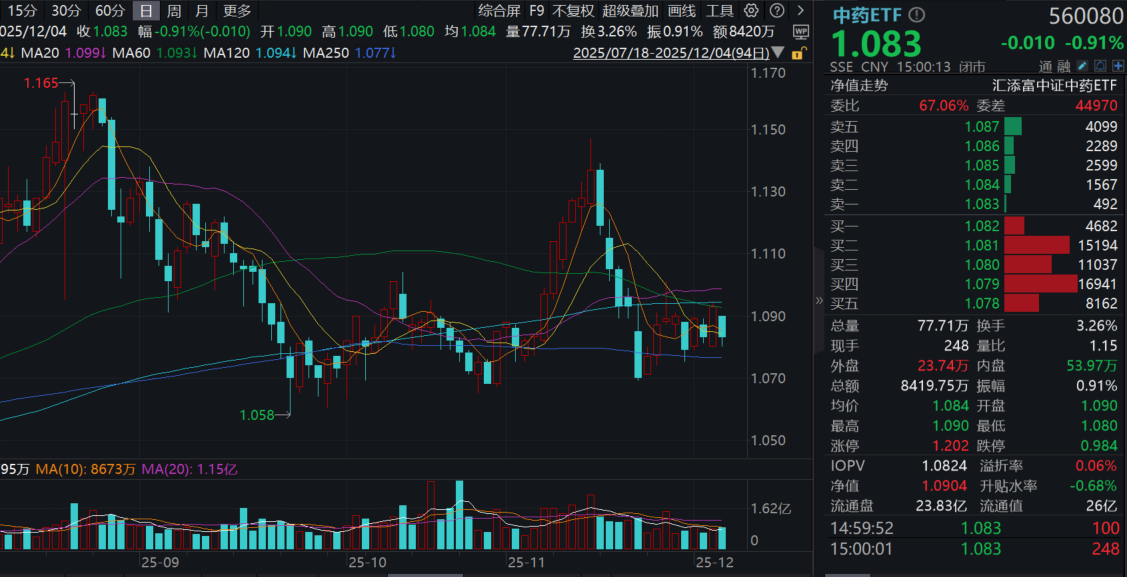Open the settings gear in the top toolbar

[x=751, y=11]
